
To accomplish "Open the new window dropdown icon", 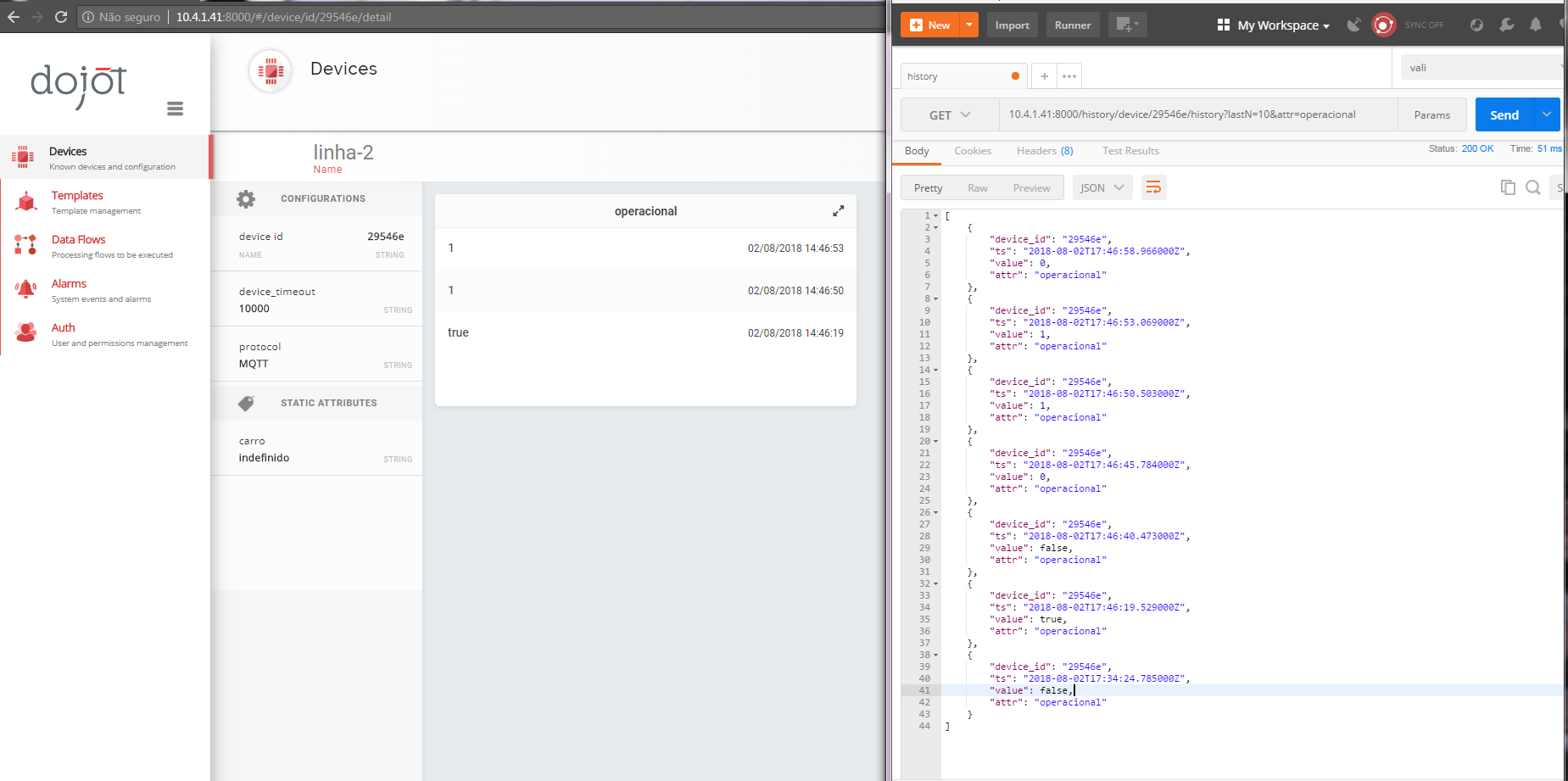I will click(1127, 25).
